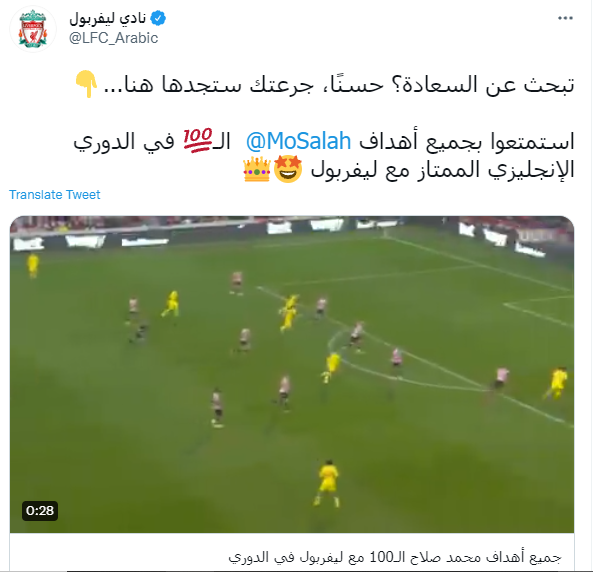593x572 pixels.
Task: Click the crown emoji
Action: (257, 169)
